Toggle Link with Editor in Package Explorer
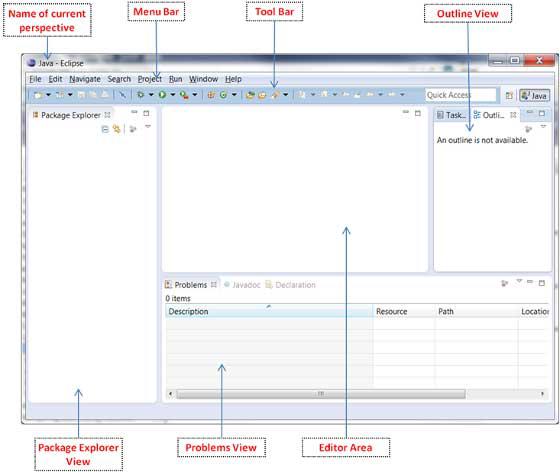Viewport: 560px width, 472px height. [116, 129]
